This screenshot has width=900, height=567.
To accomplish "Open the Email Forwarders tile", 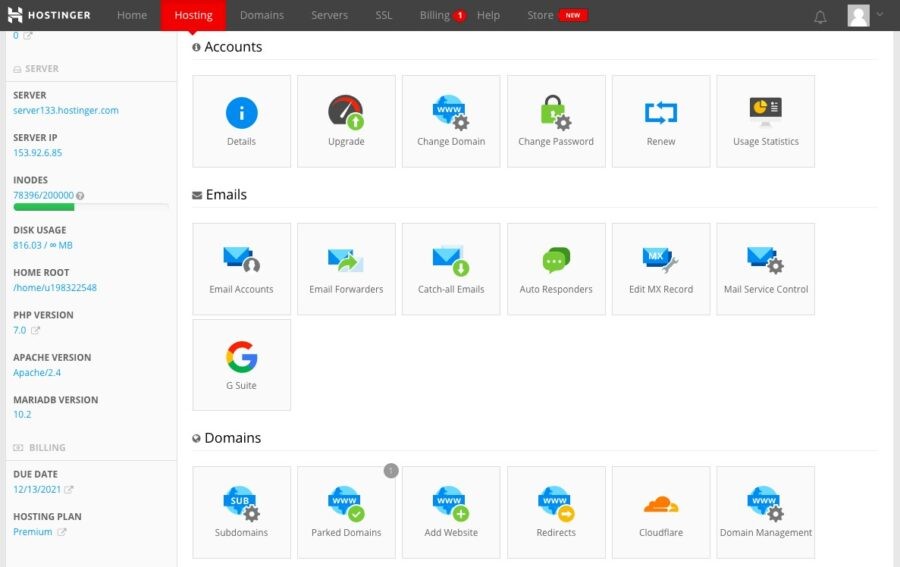I will click(x=346, y=269).
